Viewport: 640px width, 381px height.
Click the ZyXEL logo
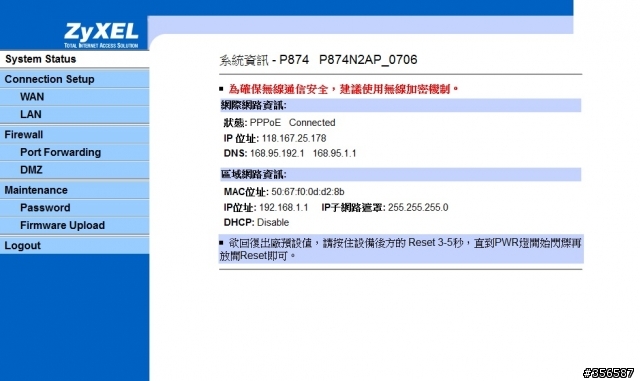pos(101,35)
